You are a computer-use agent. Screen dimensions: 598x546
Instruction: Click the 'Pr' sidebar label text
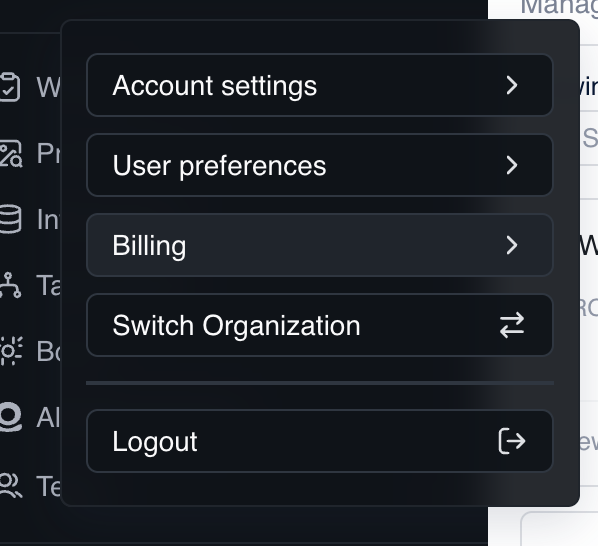point(48,154)
